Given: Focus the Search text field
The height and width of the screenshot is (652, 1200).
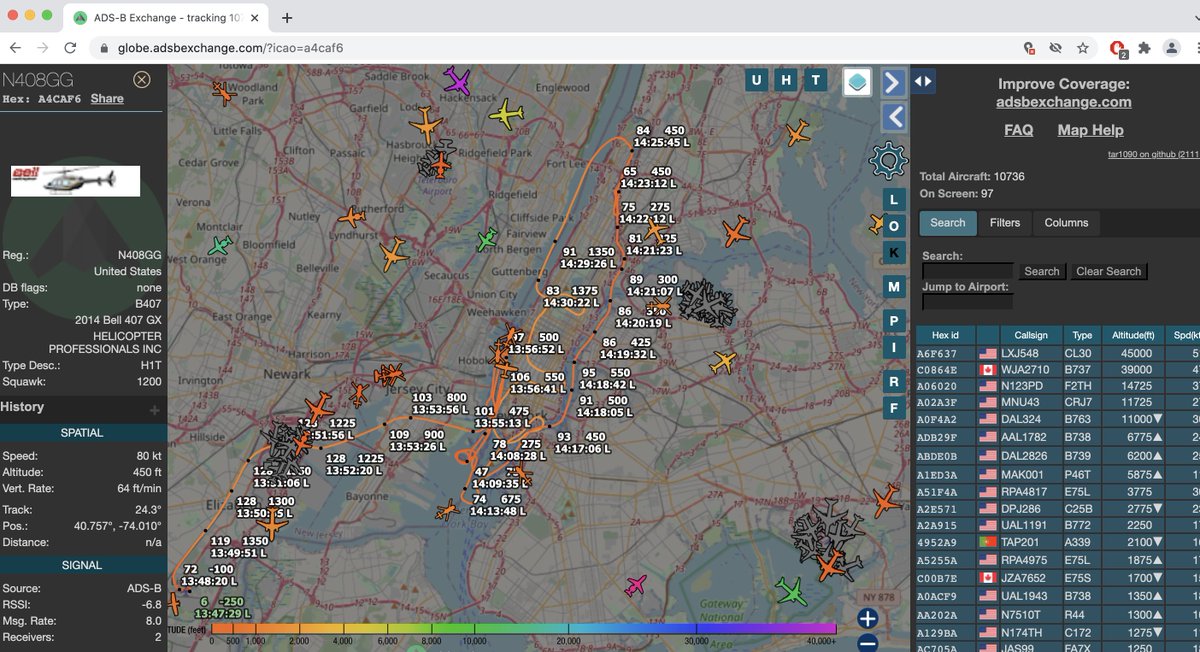Looking at the screenshot, I should click(x=967, y=271).
